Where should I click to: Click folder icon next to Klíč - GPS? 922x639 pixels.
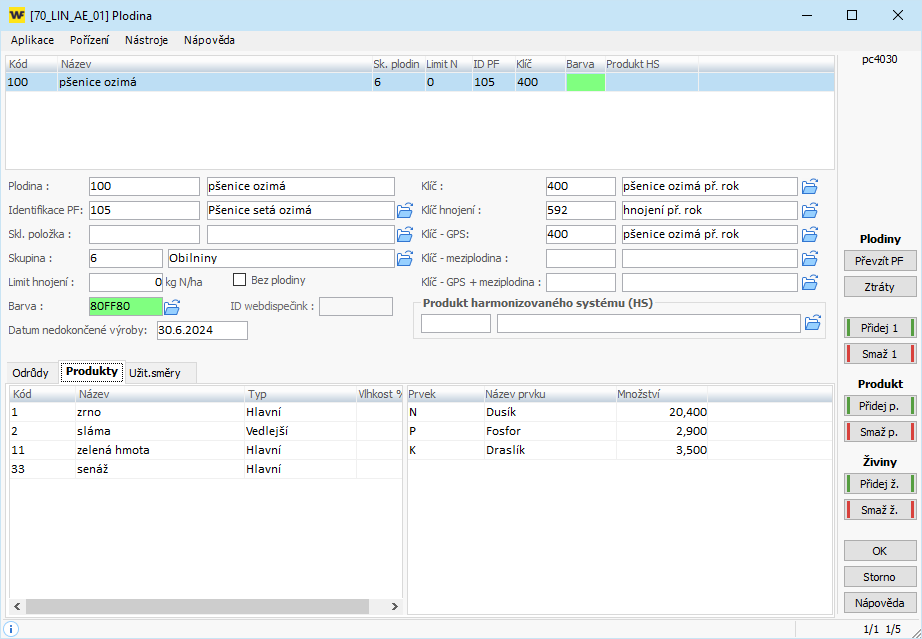pyautogui.click(x=810, y=234)
